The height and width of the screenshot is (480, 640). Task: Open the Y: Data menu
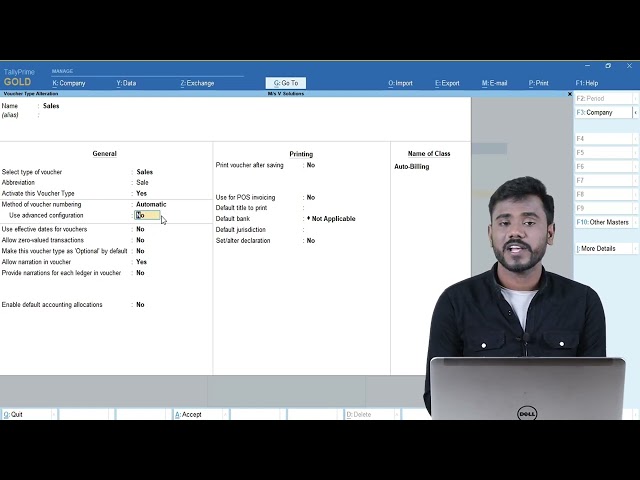point(126,83)
